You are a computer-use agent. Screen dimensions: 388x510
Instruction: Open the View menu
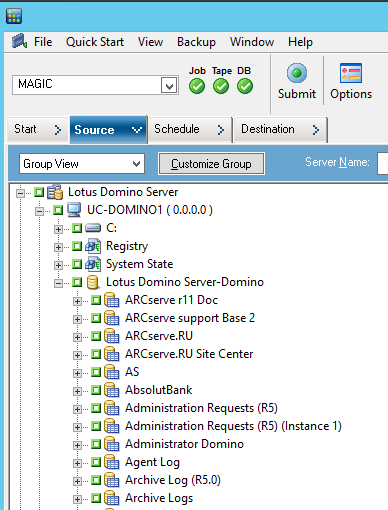point(151,42)
